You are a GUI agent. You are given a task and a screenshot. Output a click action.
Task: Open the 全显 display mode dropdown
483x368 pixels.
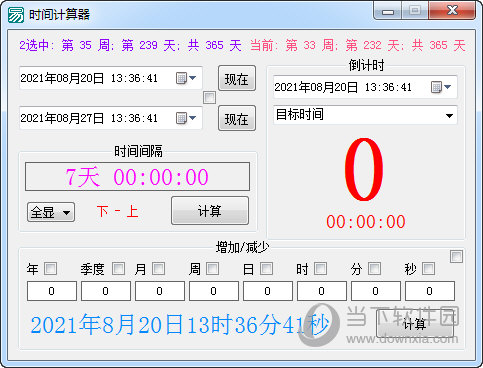pyautogui.click(x=51, y=212)
